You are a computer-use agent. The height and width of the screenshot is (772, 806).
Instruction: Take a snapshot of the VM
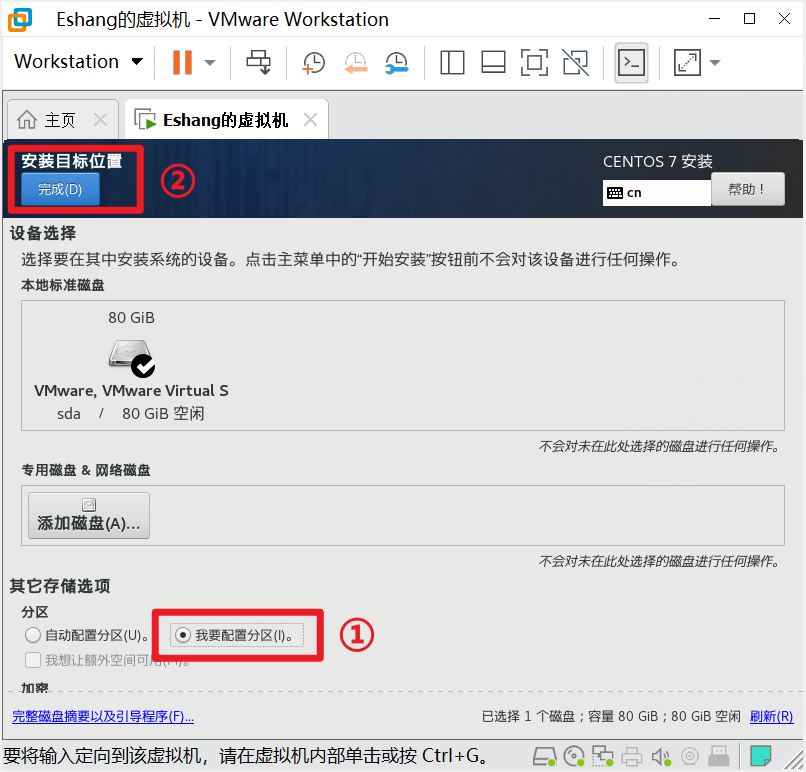tap(313, 63)
